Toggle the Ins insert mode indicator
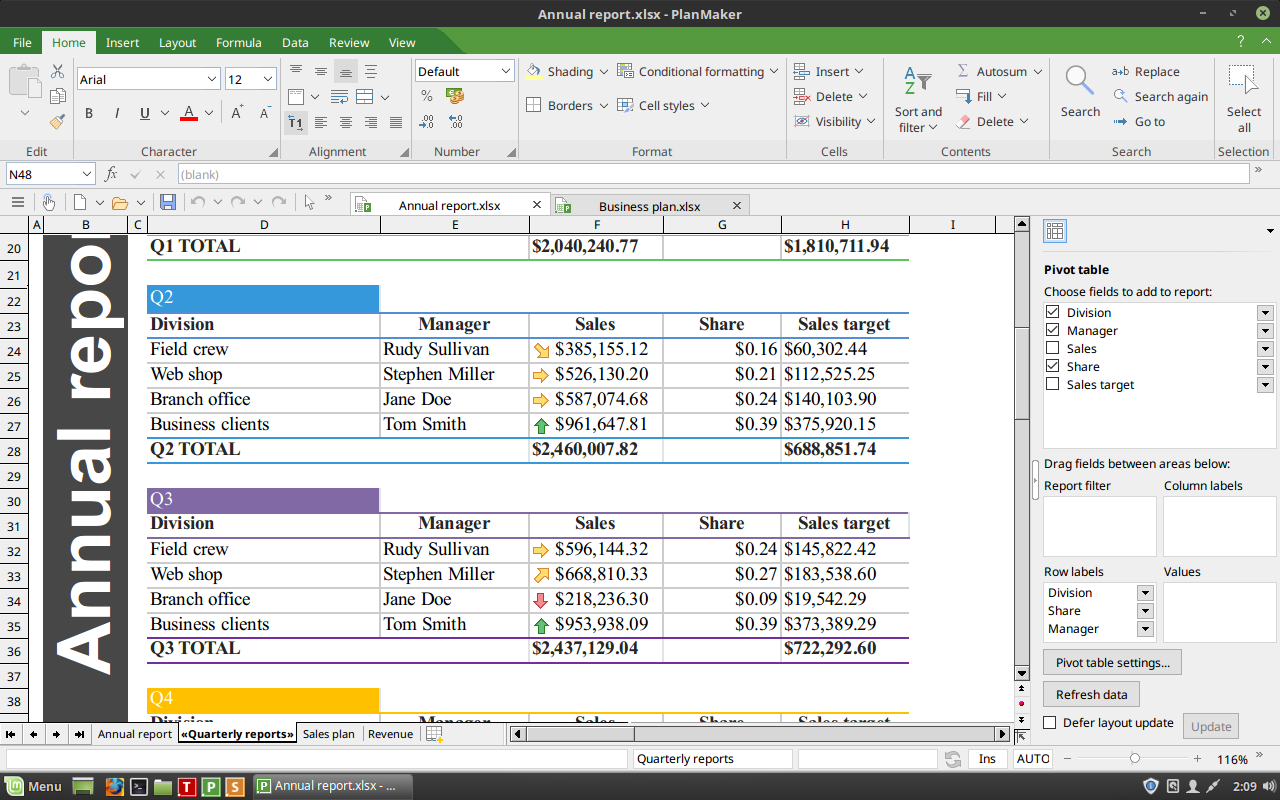Screen dimensions: 1280x800 987,759
